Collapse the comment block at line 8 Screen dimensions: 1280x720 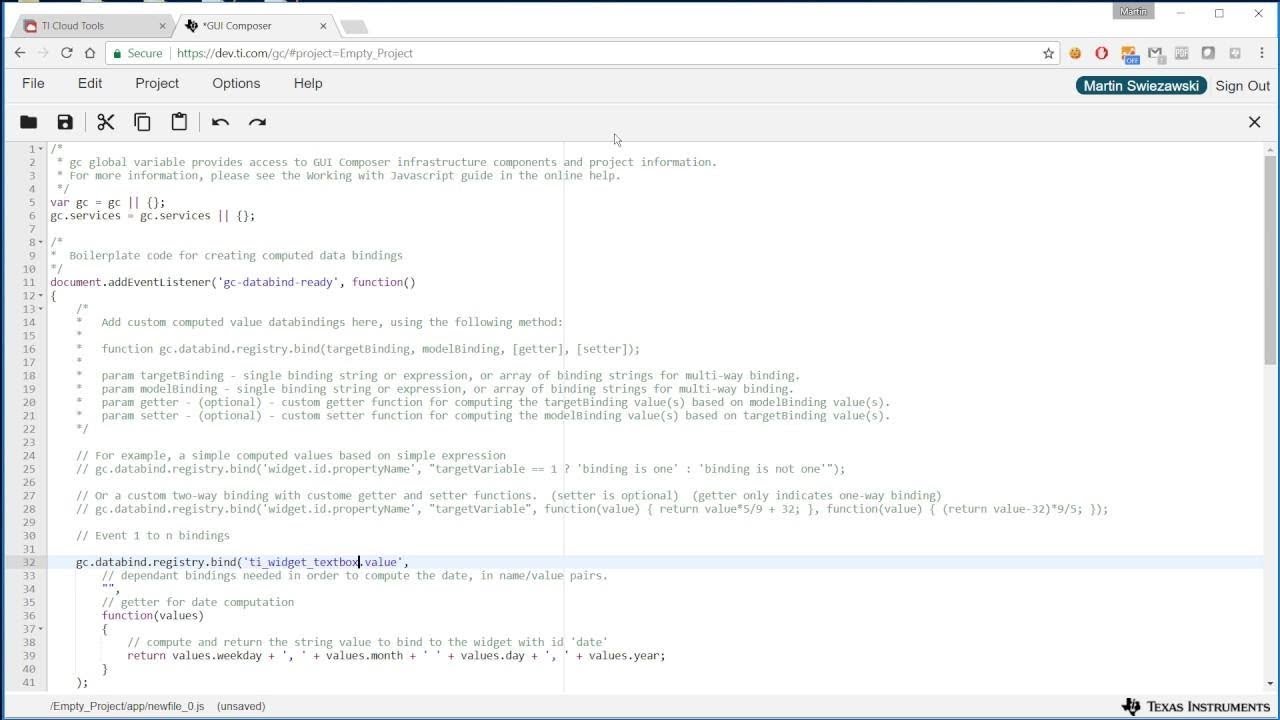(x=41, y=242)
